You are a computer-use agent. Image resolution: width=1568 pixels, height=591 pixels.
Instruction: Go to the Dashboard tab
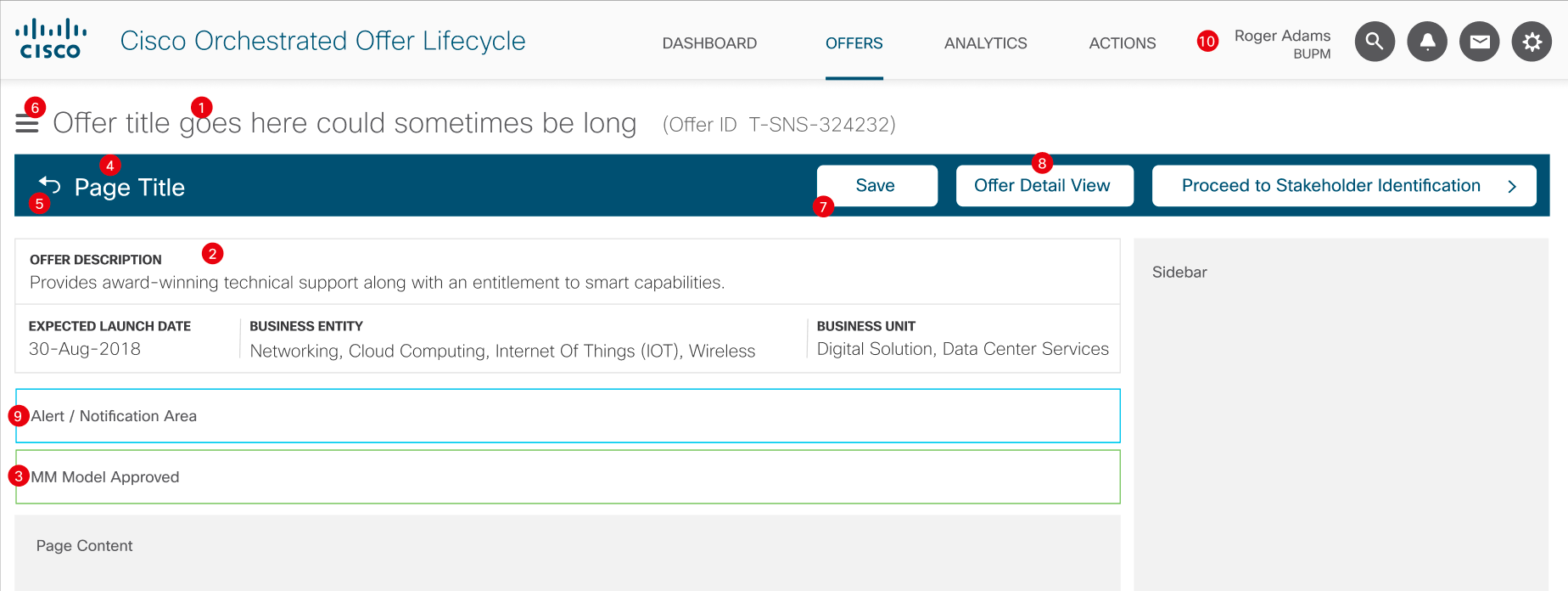[709, 43]
